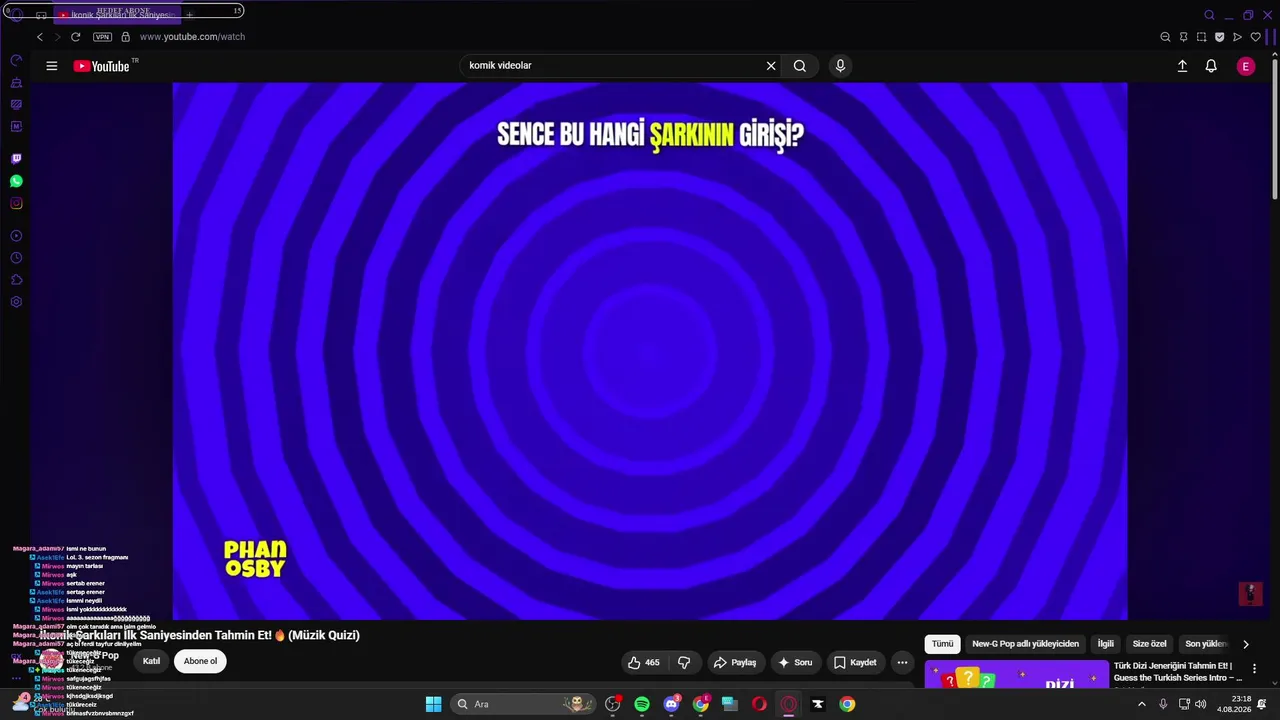Select the Tümü filter chip

pyautogui.click(x=943, y=644)
